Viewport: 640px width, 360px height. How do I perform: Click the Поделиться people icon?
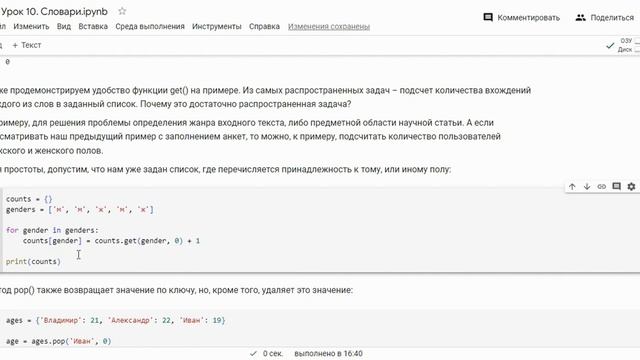tap(580, 18)
